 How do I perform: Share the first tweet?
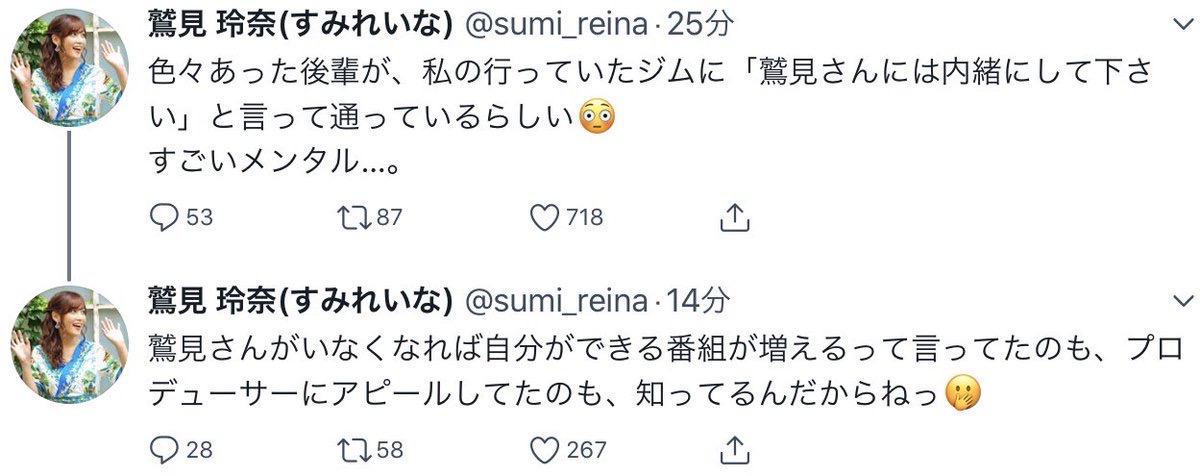(734, 217)
